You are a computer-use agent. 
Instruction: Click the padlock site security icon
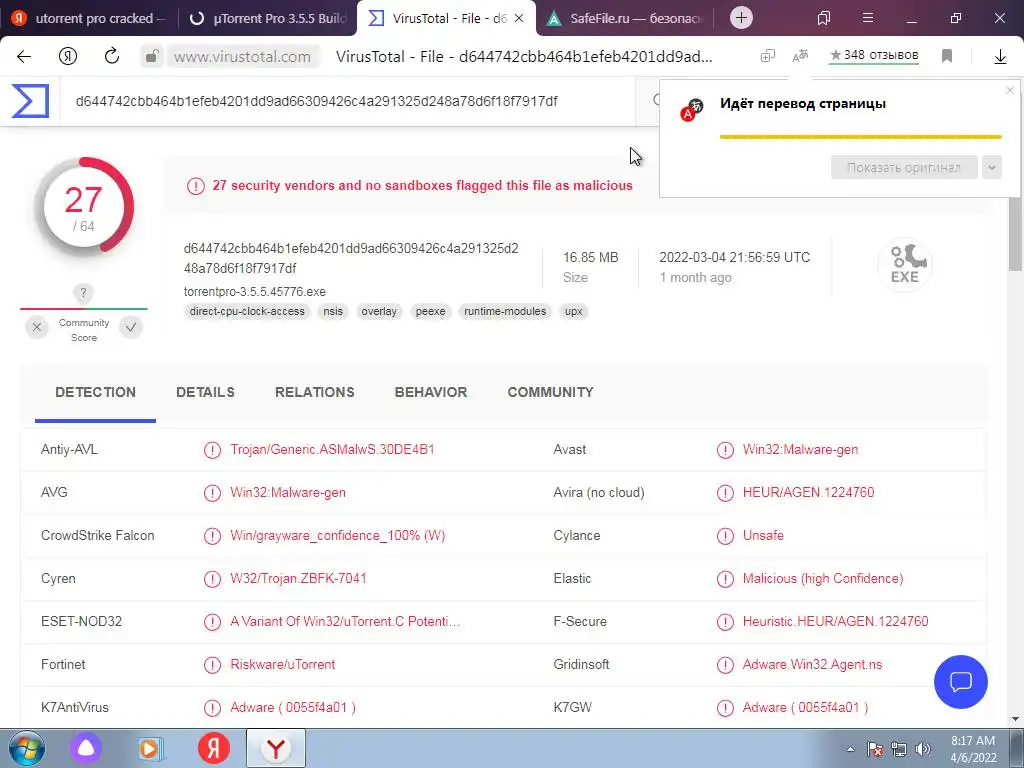(x=152, y=57)
